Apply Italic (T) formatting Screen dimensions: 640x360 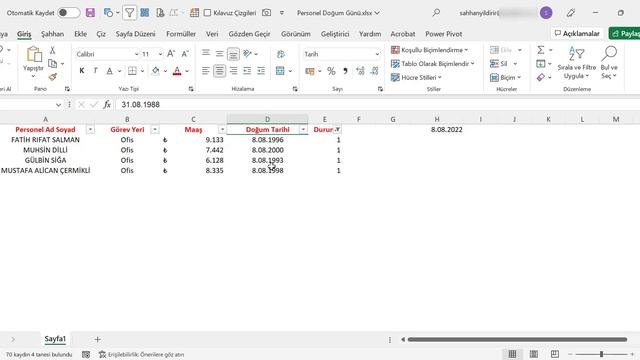(96, 71)
